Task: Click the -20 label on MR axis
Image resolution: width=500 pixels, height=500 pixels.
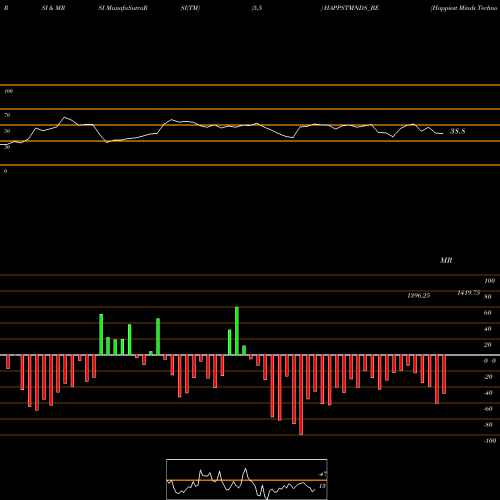Action: pos(488,377)
